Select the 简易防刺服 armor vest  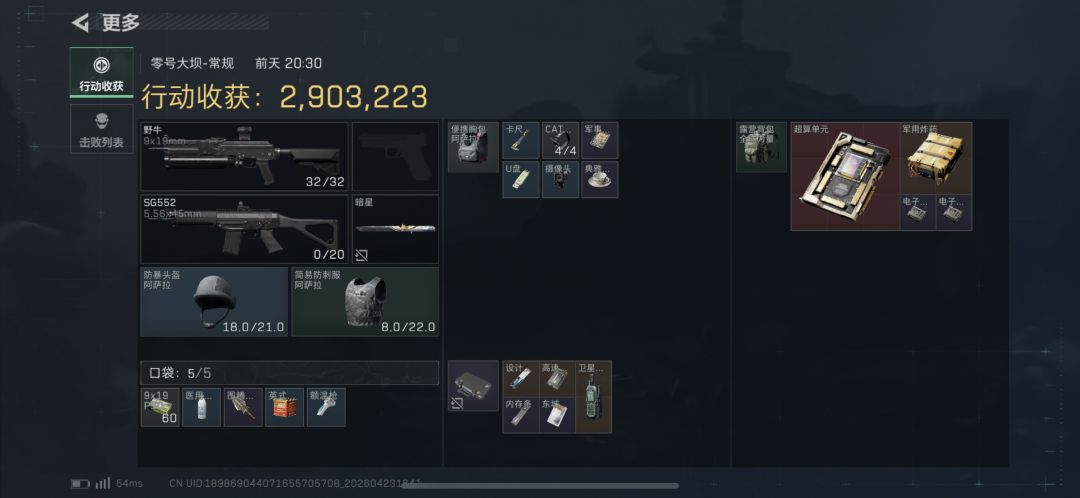[365, 302]
